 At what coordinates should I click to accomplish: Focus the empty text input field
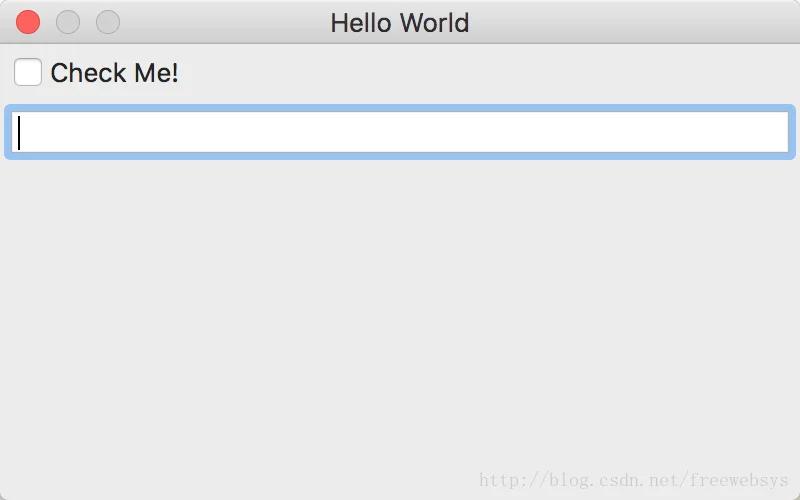coord(400,132)
